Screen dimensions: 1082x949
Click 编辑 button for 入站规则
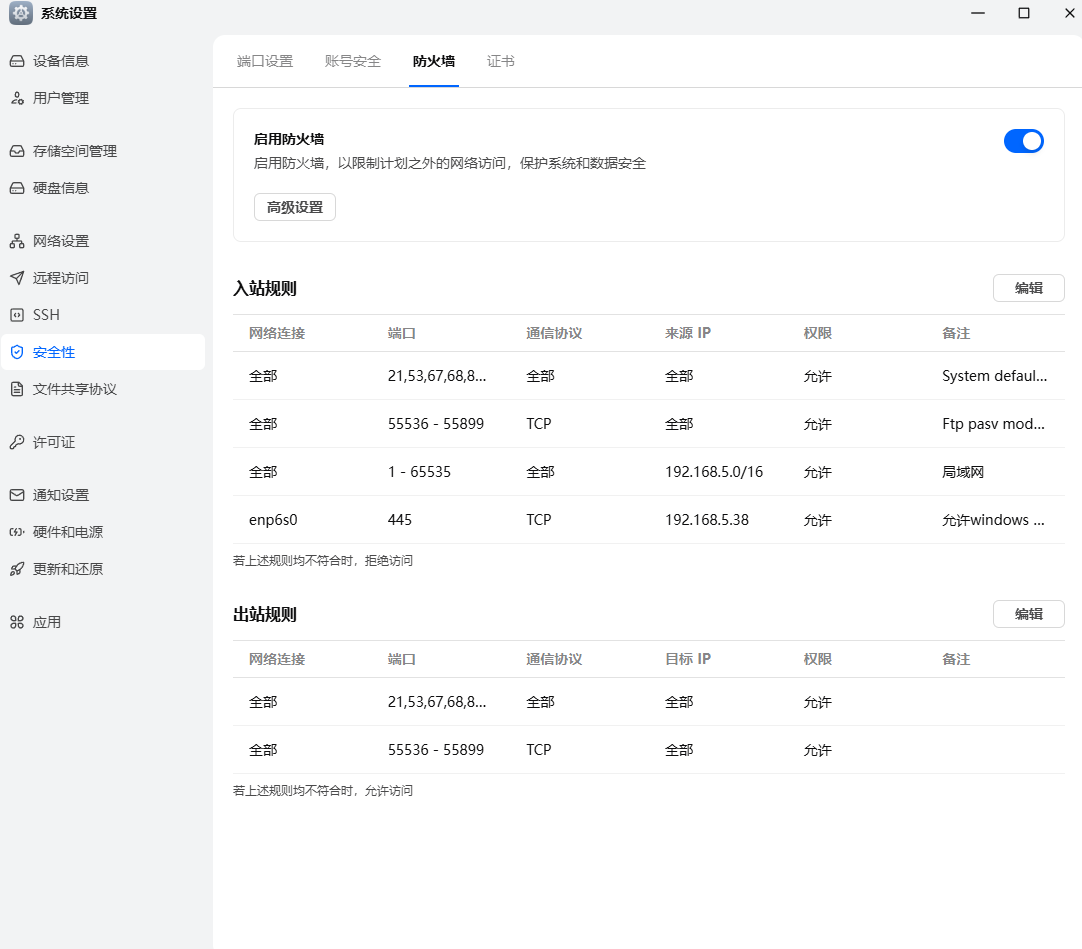(x=1028, y=288)
